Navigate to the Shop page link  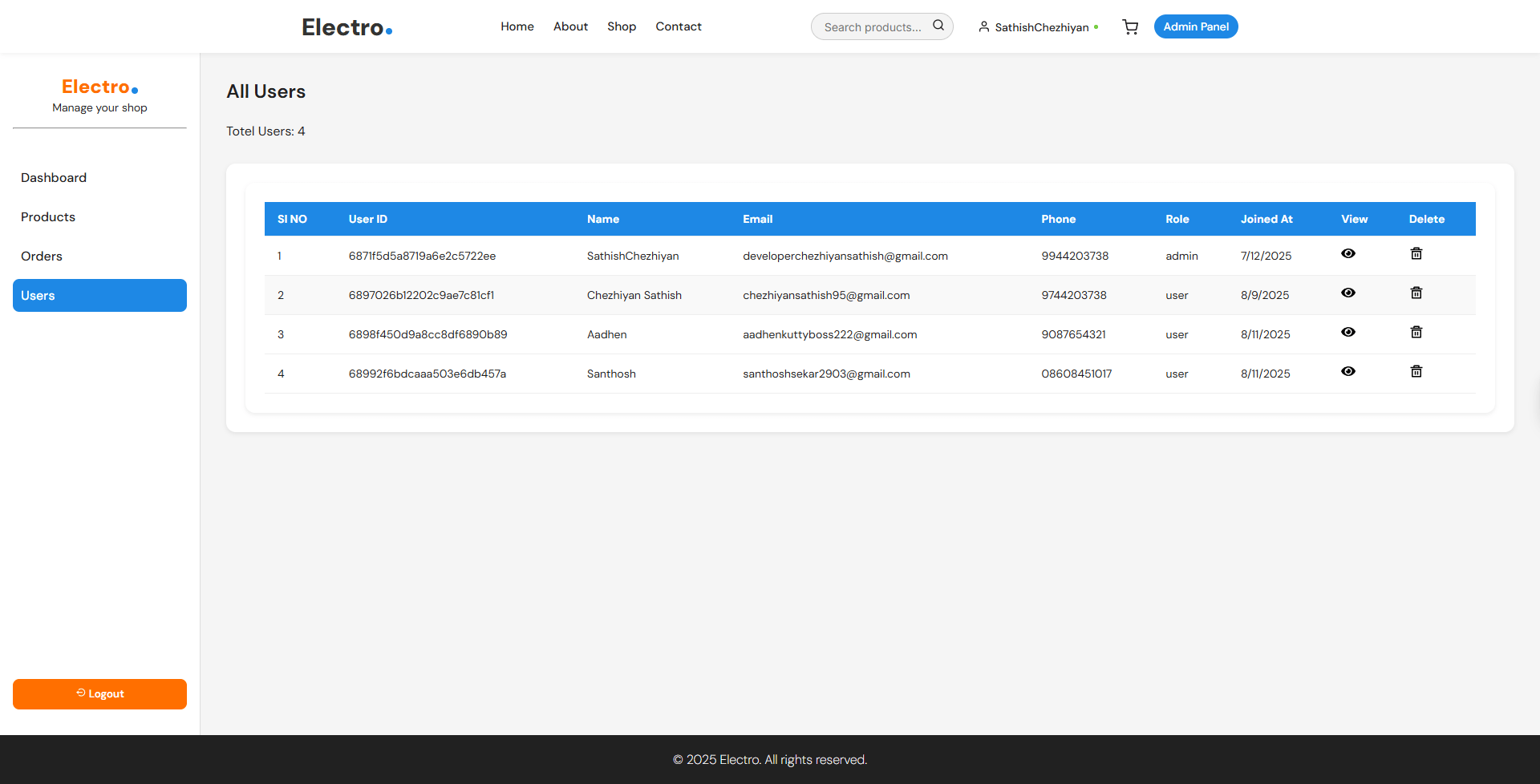[621, 26]
